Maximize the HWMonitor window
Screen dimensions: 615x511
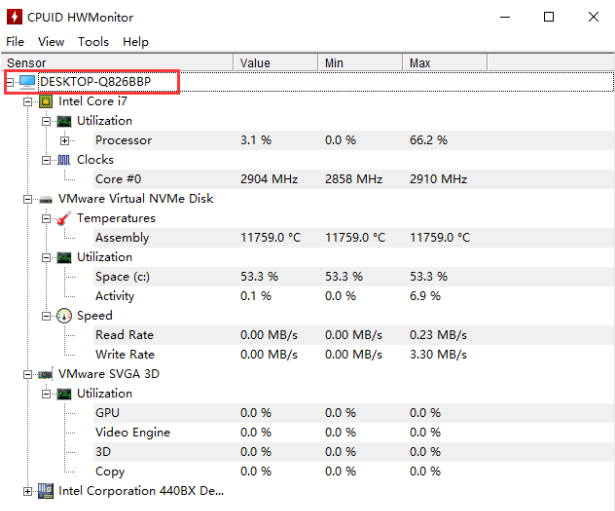click(549, 17)
